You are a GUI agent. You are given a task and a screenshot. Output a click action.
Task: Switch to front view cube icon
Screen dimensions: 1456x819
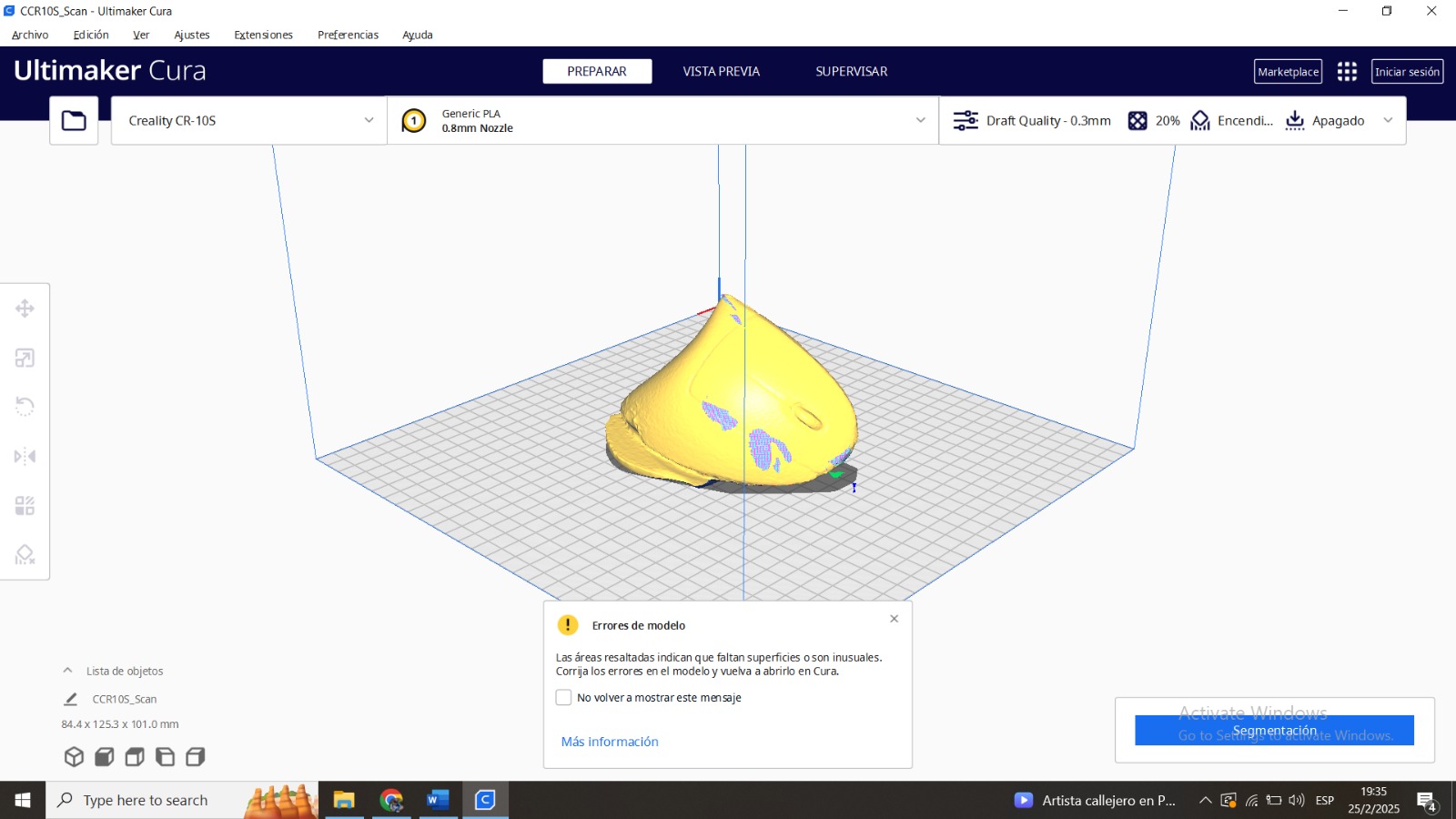click(x=105, y=756)
